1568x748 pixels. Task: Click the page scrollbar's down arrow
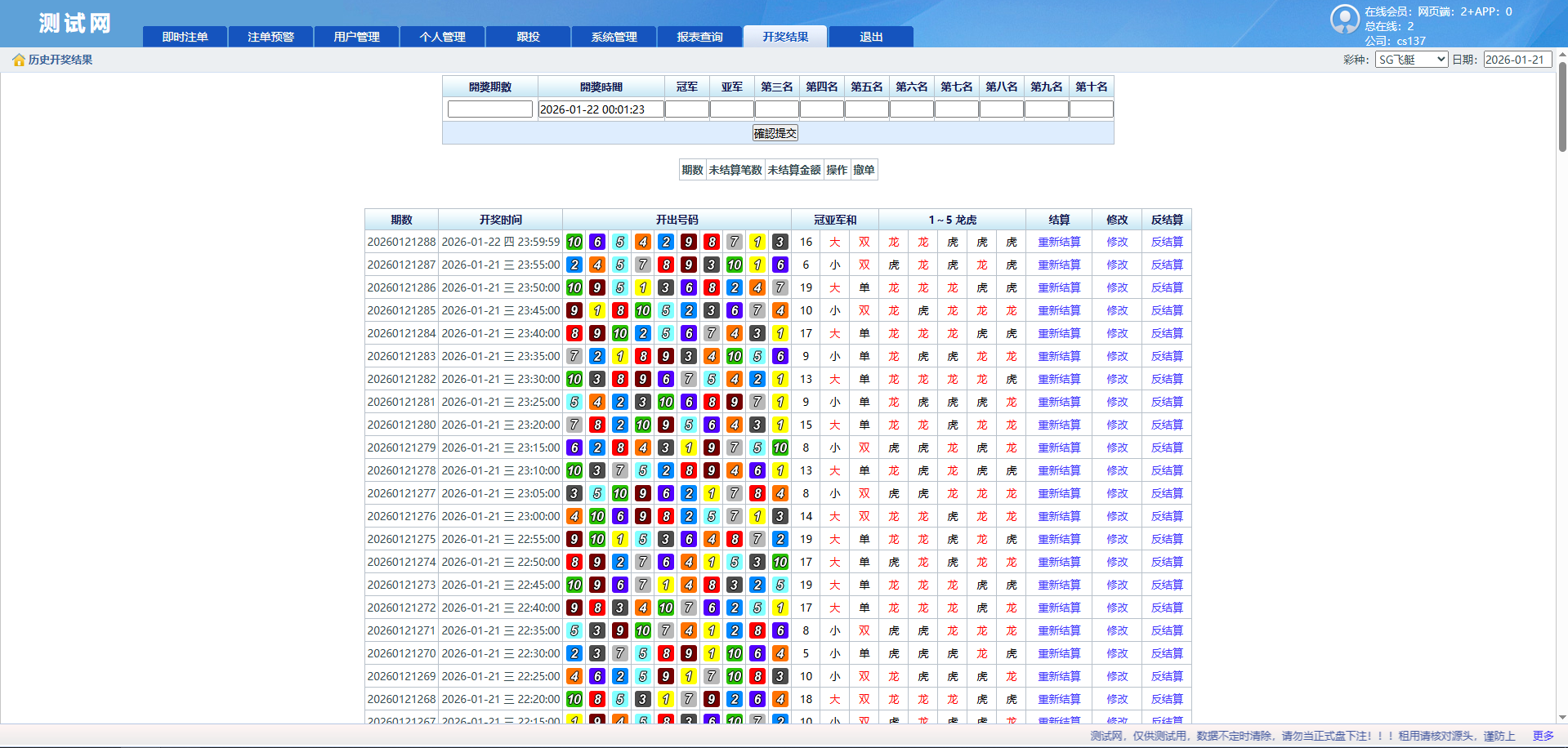tap(1562, 717)
